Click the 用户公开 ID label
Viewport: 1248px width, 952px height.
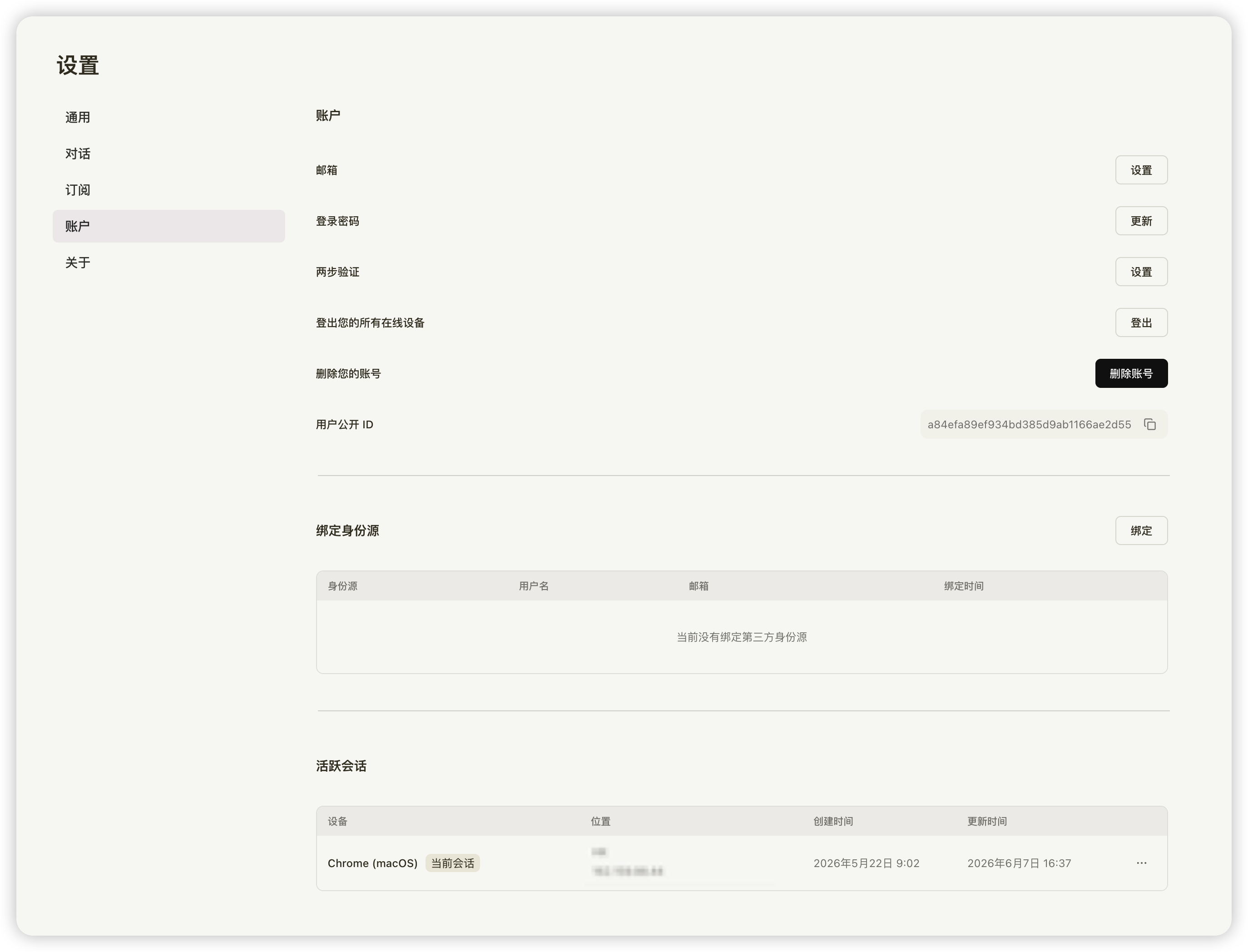pyautogui.click(x=344, y=424)
